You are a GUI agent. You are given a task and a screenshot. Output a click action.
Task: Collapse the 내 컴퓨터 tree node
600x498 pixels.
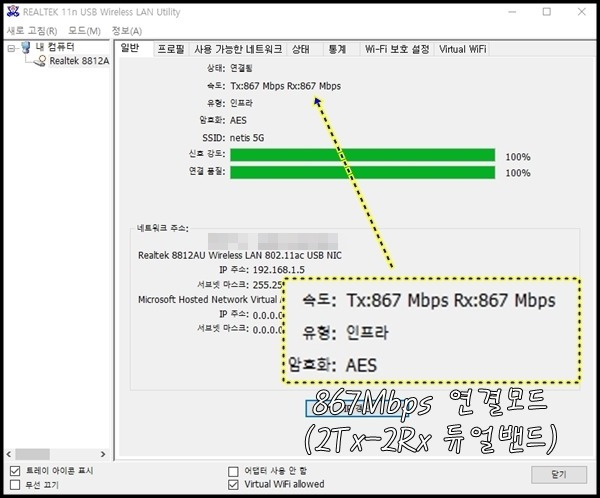(11, 48)
